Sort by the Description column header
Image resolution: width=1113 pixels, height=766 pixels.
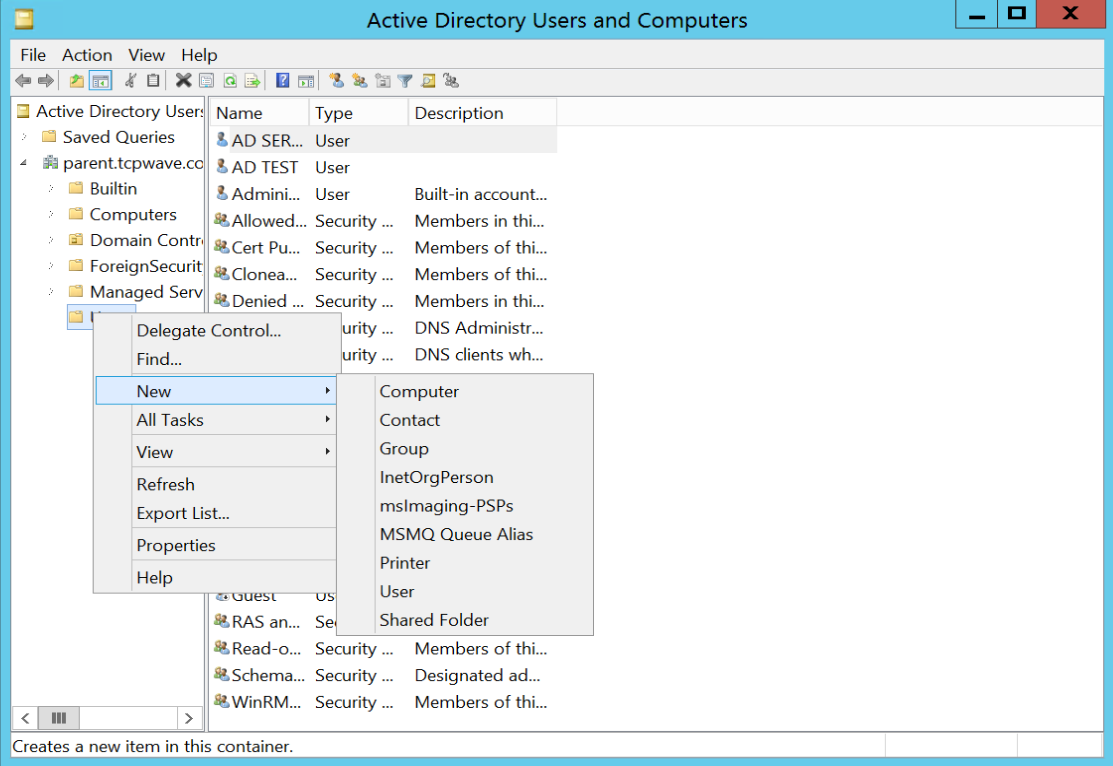tap(483, 113)
